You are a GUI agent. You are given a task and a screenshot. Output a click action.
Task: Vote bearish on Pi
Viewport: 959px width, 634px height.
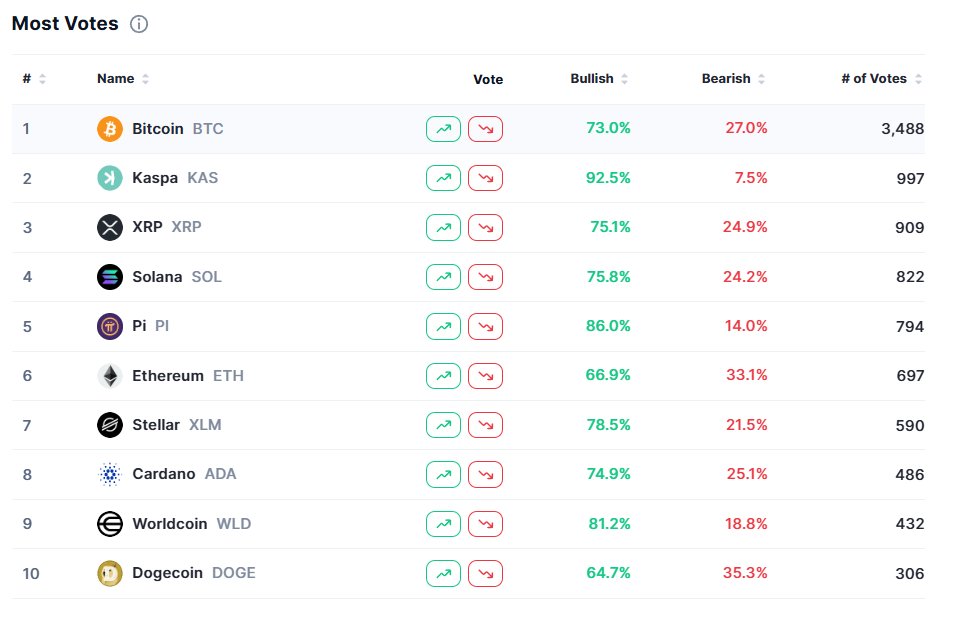pyautogui.click(x=486, y=326)
